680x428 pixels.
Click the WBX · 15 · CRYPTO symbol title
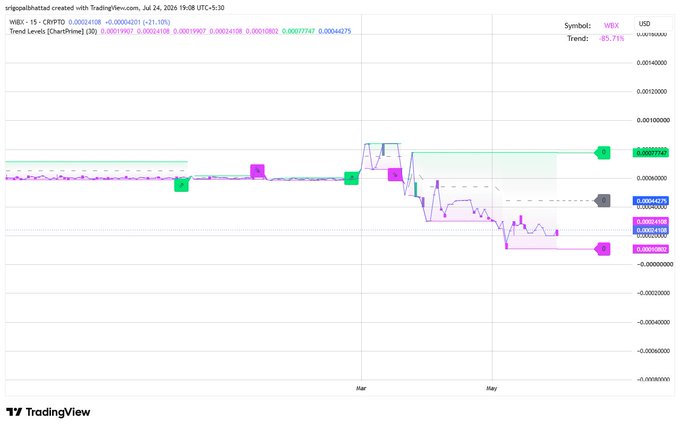pyautogui.click(x=37, y=22)
